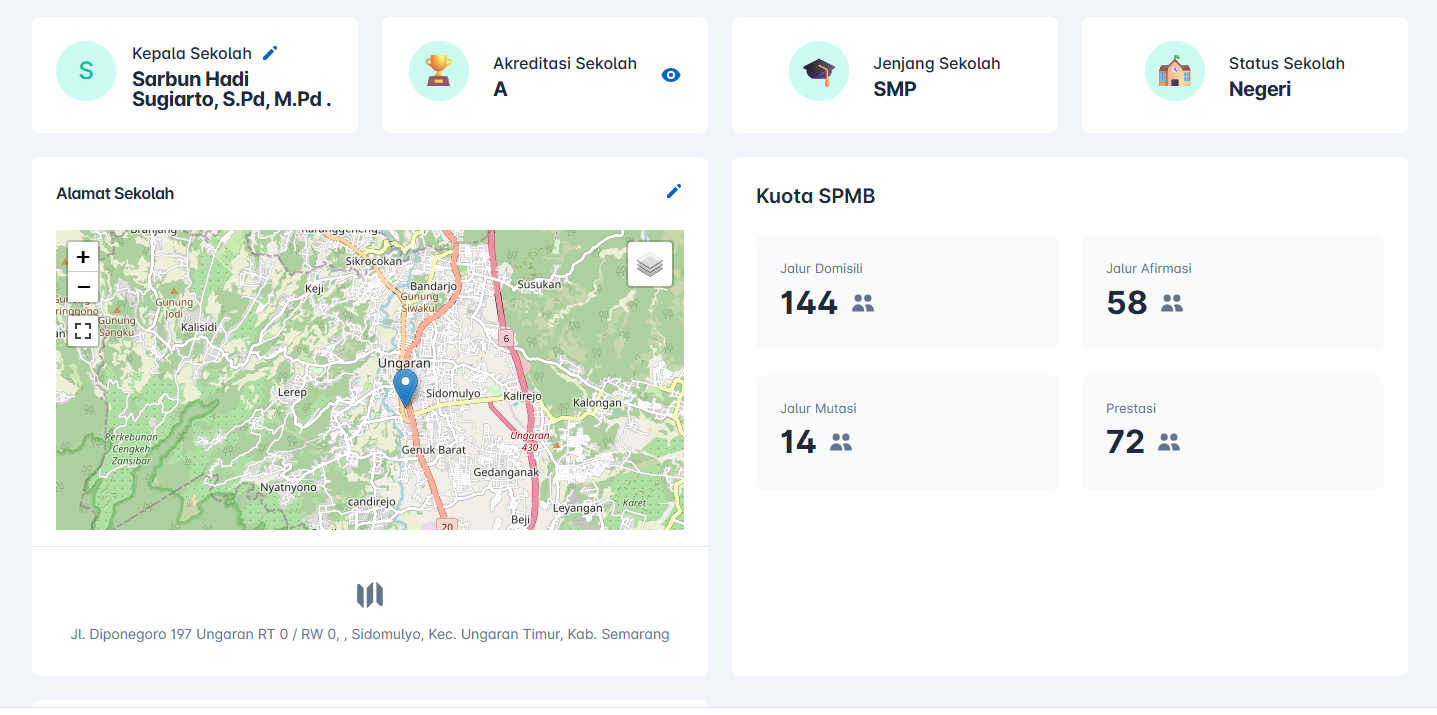This screenshot has width=1437, height=715.
Task: Click the graduation cap Jenjang Sekolah icon
Action: 819,71
